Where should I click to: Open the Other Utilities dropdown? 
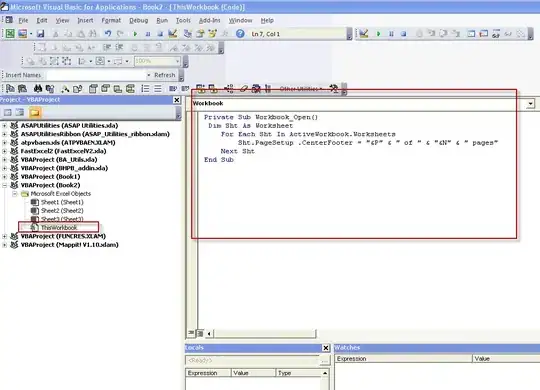point(301,89)
